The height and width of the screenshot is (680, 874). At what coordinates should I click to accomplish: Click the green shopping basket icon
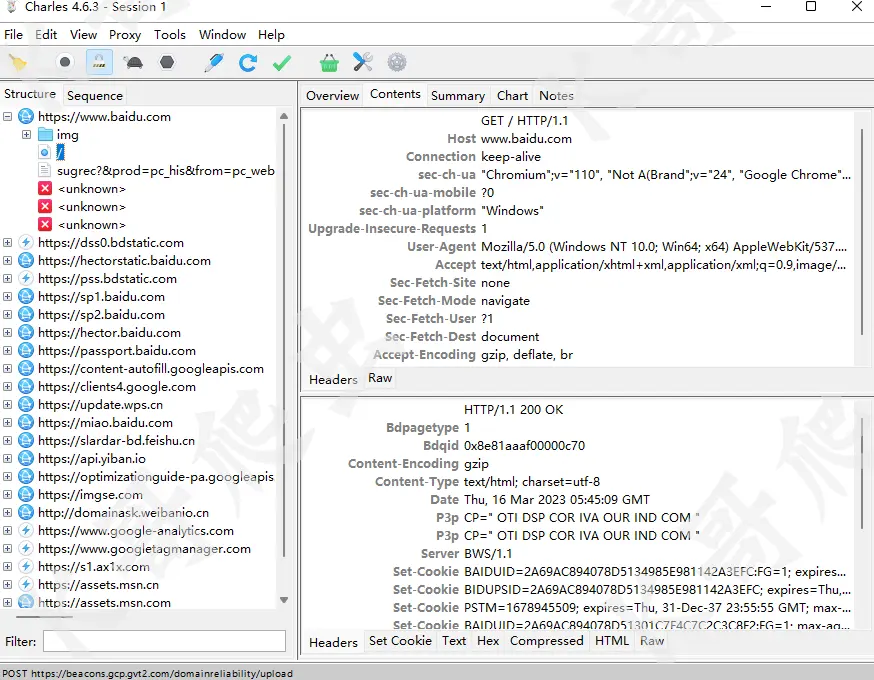pyautogui.click(x=329, y=62)
